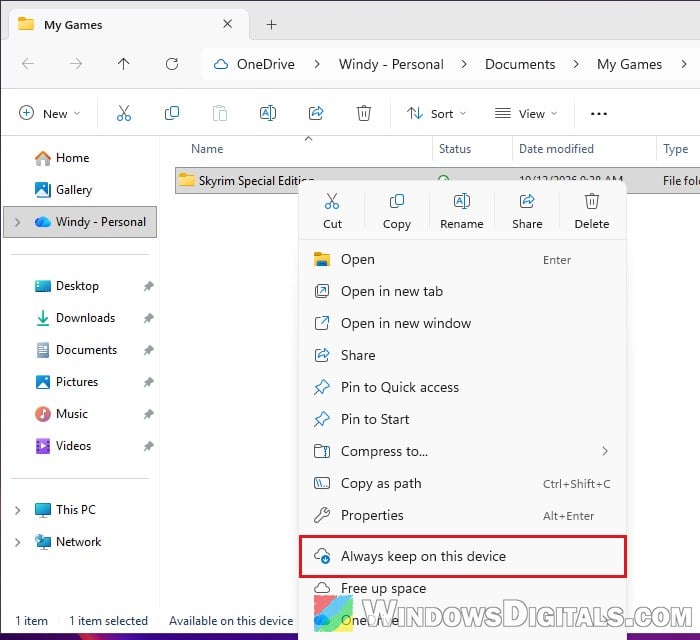Click chevron after Windy - Personal breadcrumb
The image size is (700, 640).
click(x=464, y=64)
